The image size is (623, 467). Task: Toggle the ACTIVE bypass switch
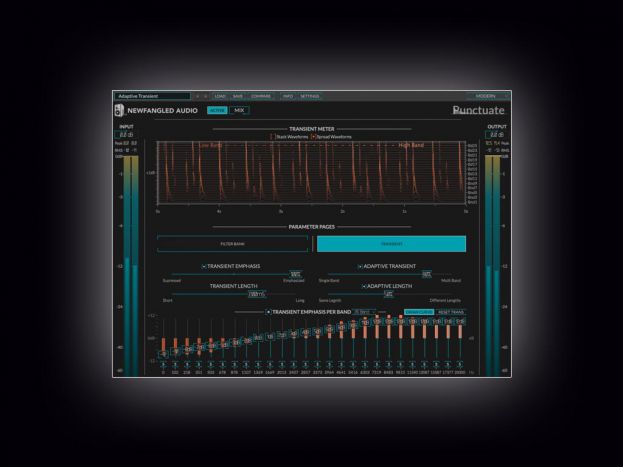[217, 110]
